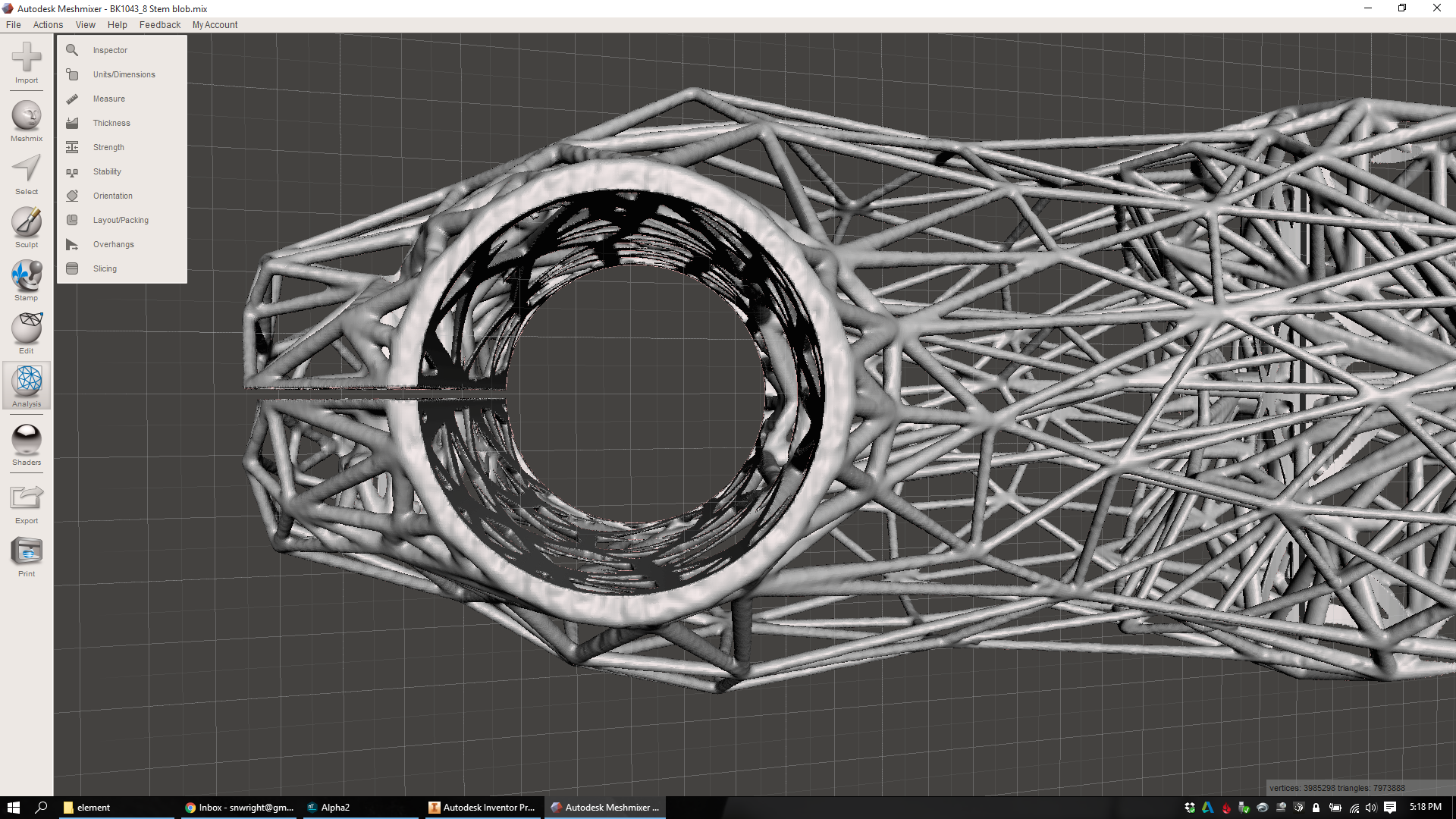Viewport: 1456px width, 819px height.
Task: Open the Inspector analysis tool
Action: pyautogui.click(x=110, y=50)
